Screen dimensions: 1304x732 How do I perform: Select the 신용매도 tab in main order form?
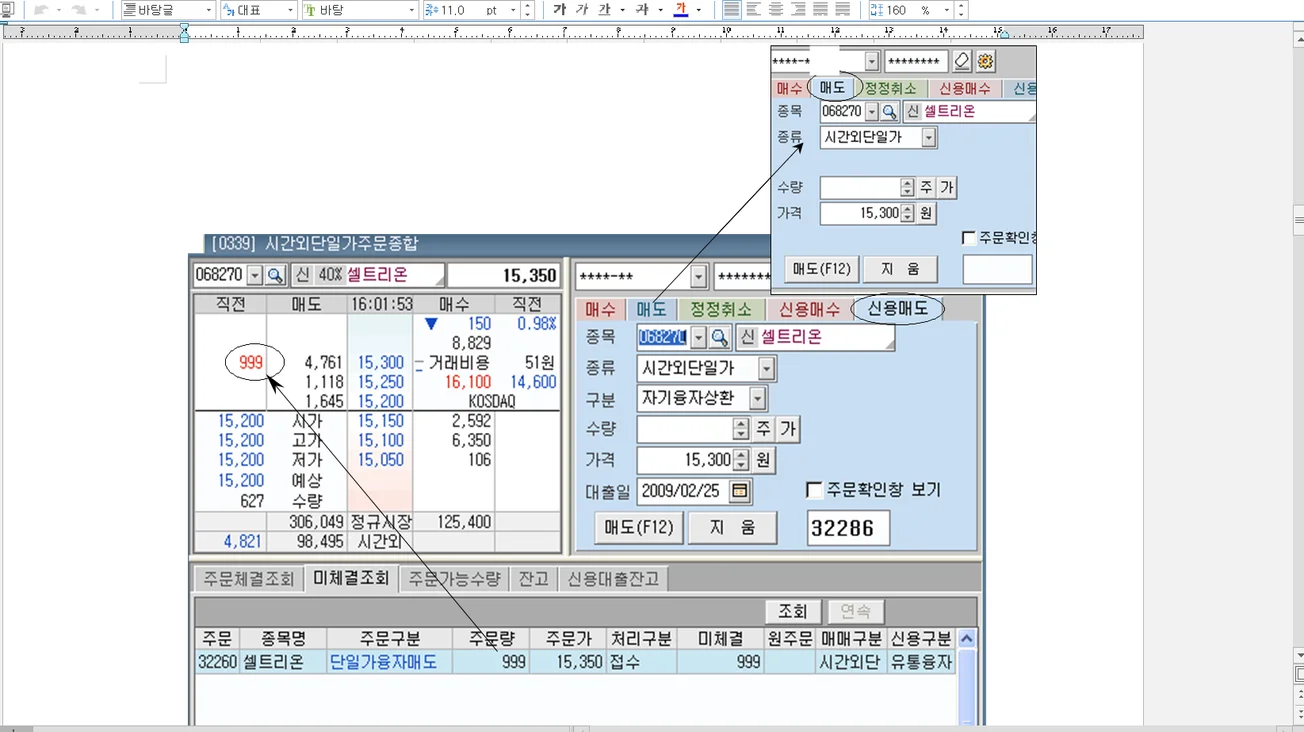(x=897, y=310)
